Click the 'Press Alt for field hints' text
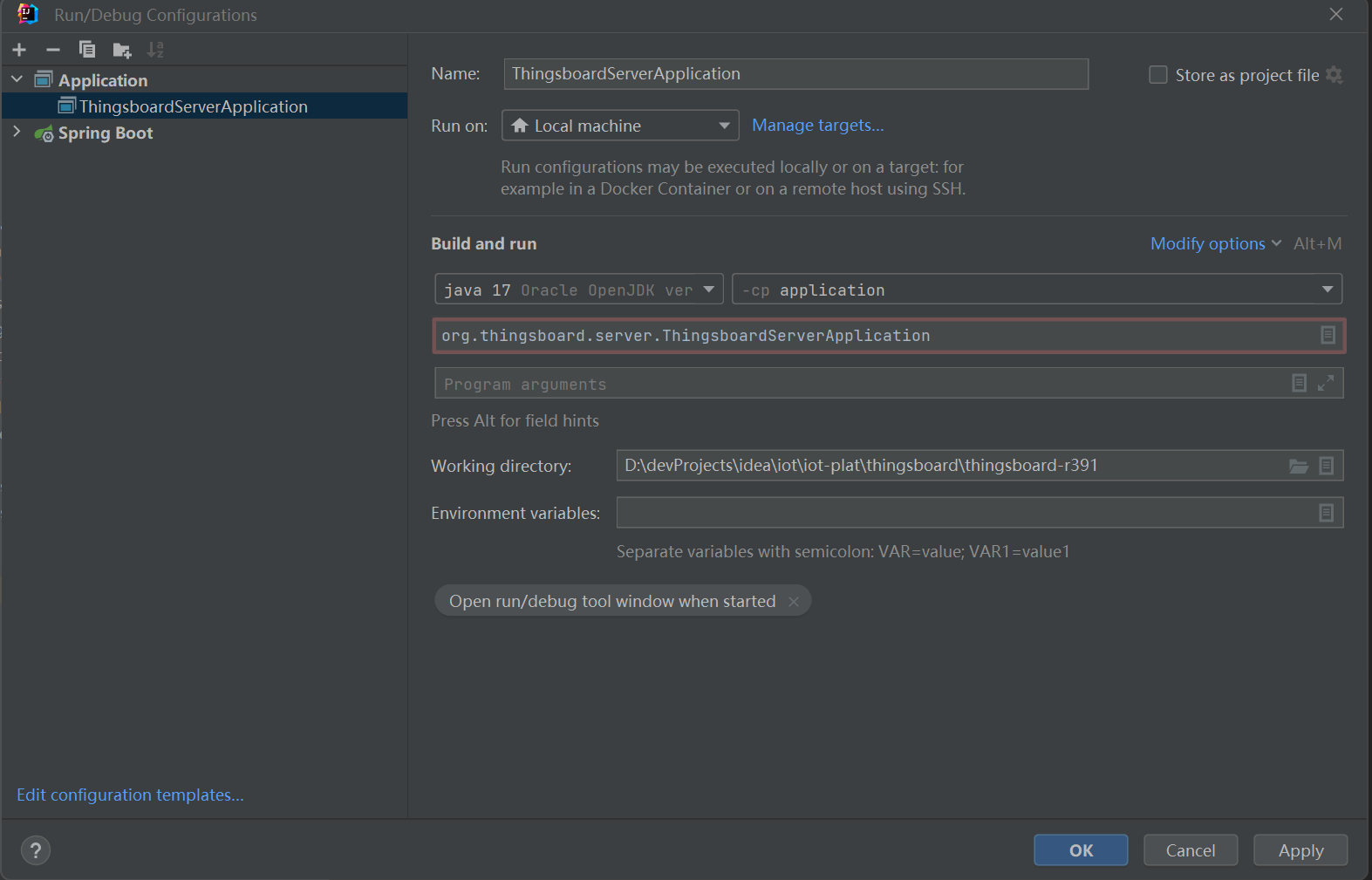Viewport: 1372px width, 880px height. coord(515,420)
